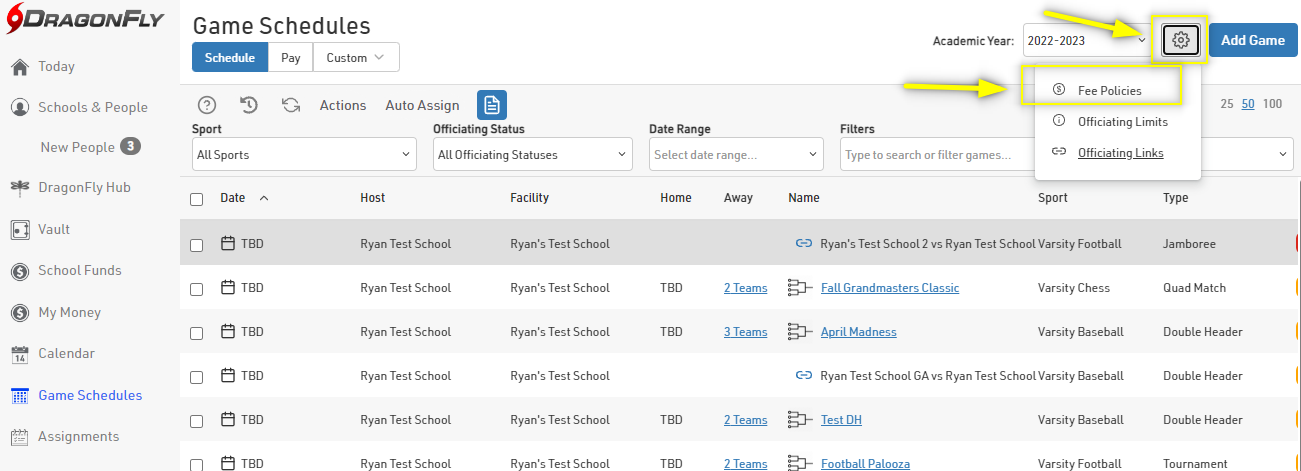Click the refresh schedule icon
1301x471 pixels.
(291, 105)
